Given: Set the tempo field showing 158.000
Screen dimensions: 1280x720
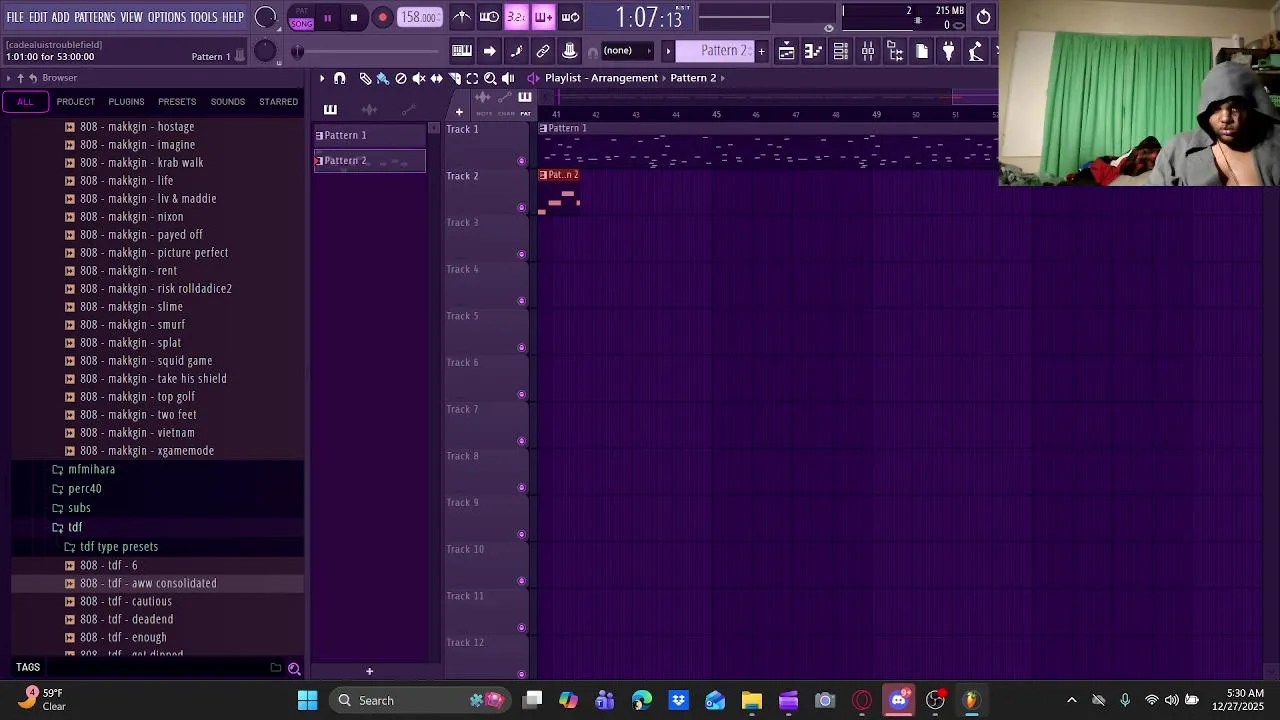Looking at the screenshot, I should pyautogui.click(x=419, y=17).
